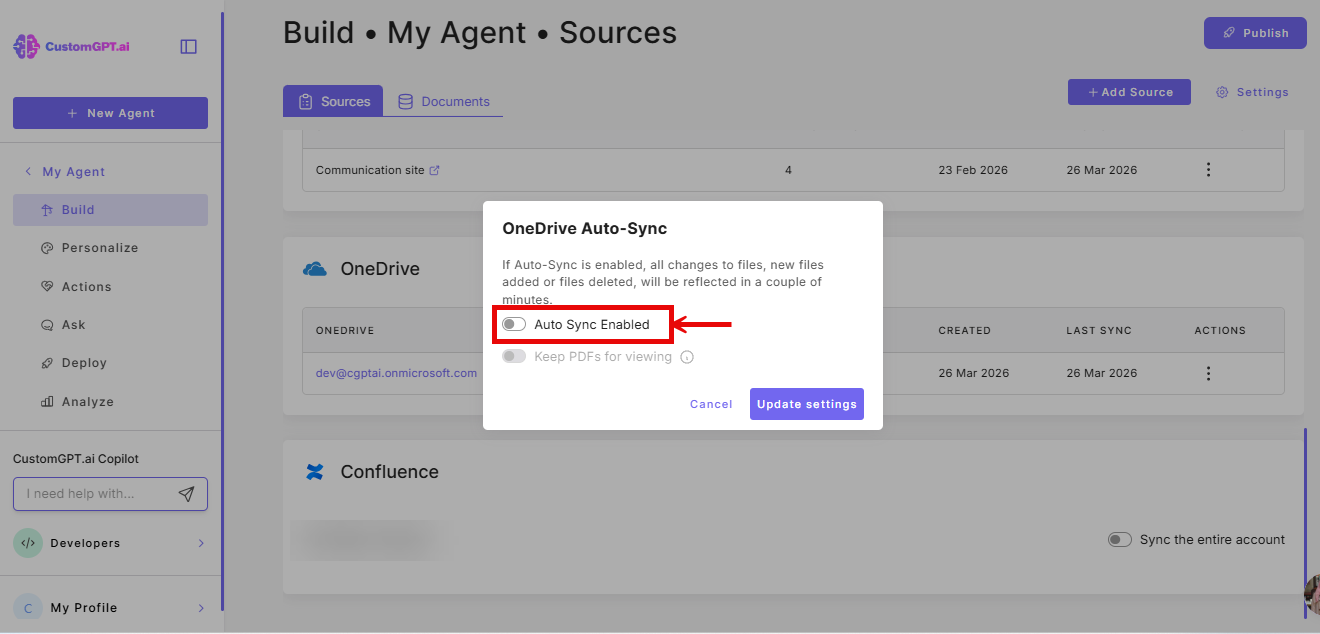
Task: Click the ACTIONS column header
Action: coord(1220,330)
